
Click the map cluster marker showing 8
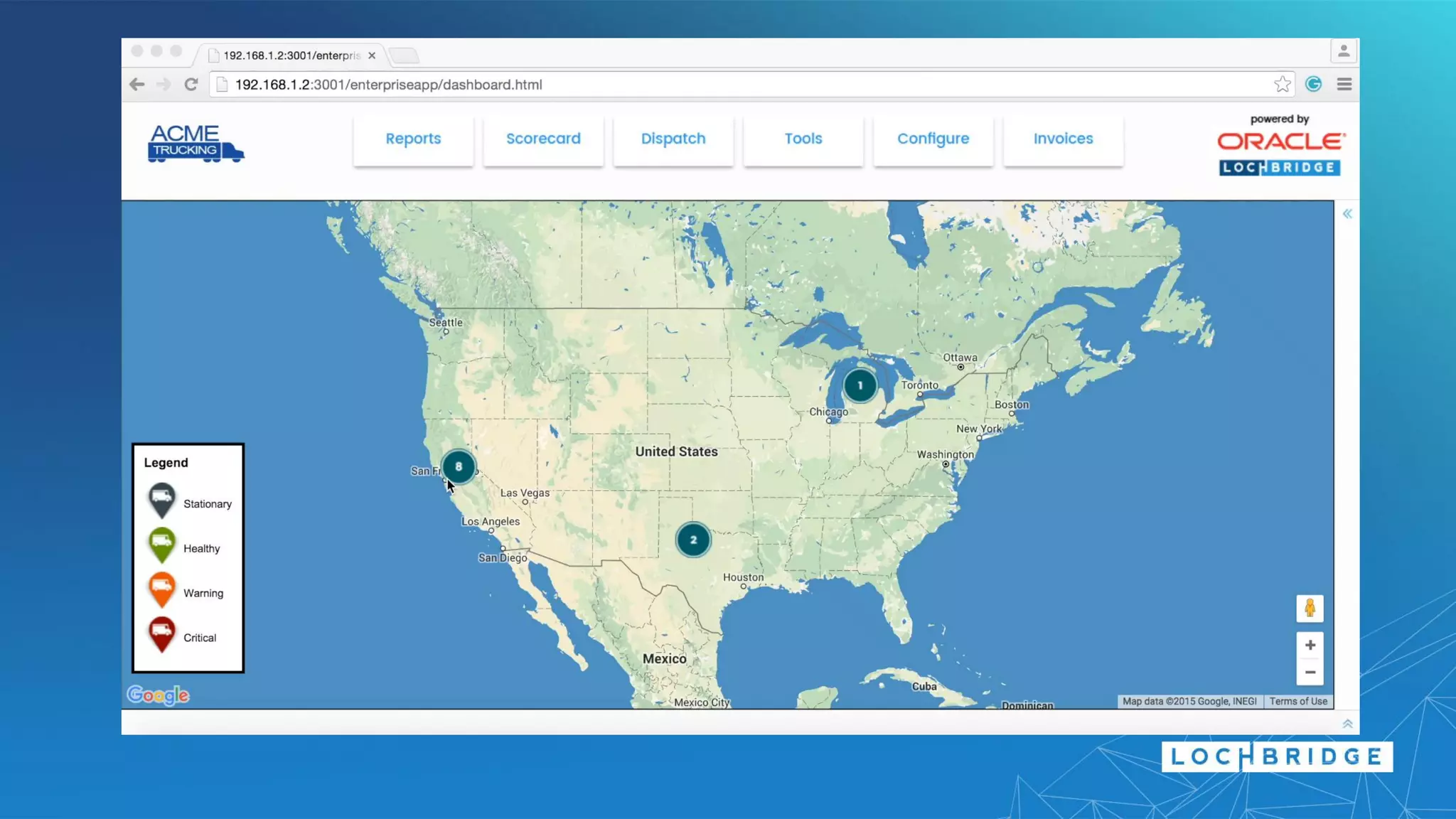point(459,466)
